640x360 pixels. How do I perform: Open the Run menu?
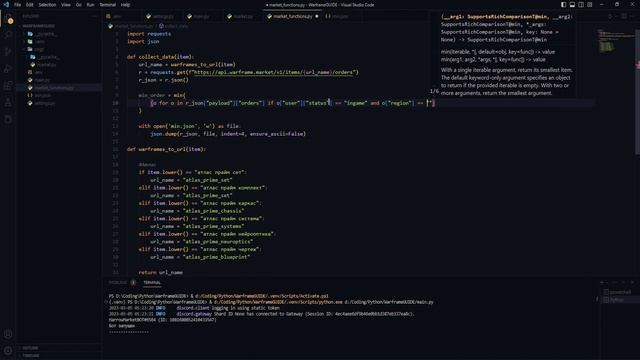[90, 5]
